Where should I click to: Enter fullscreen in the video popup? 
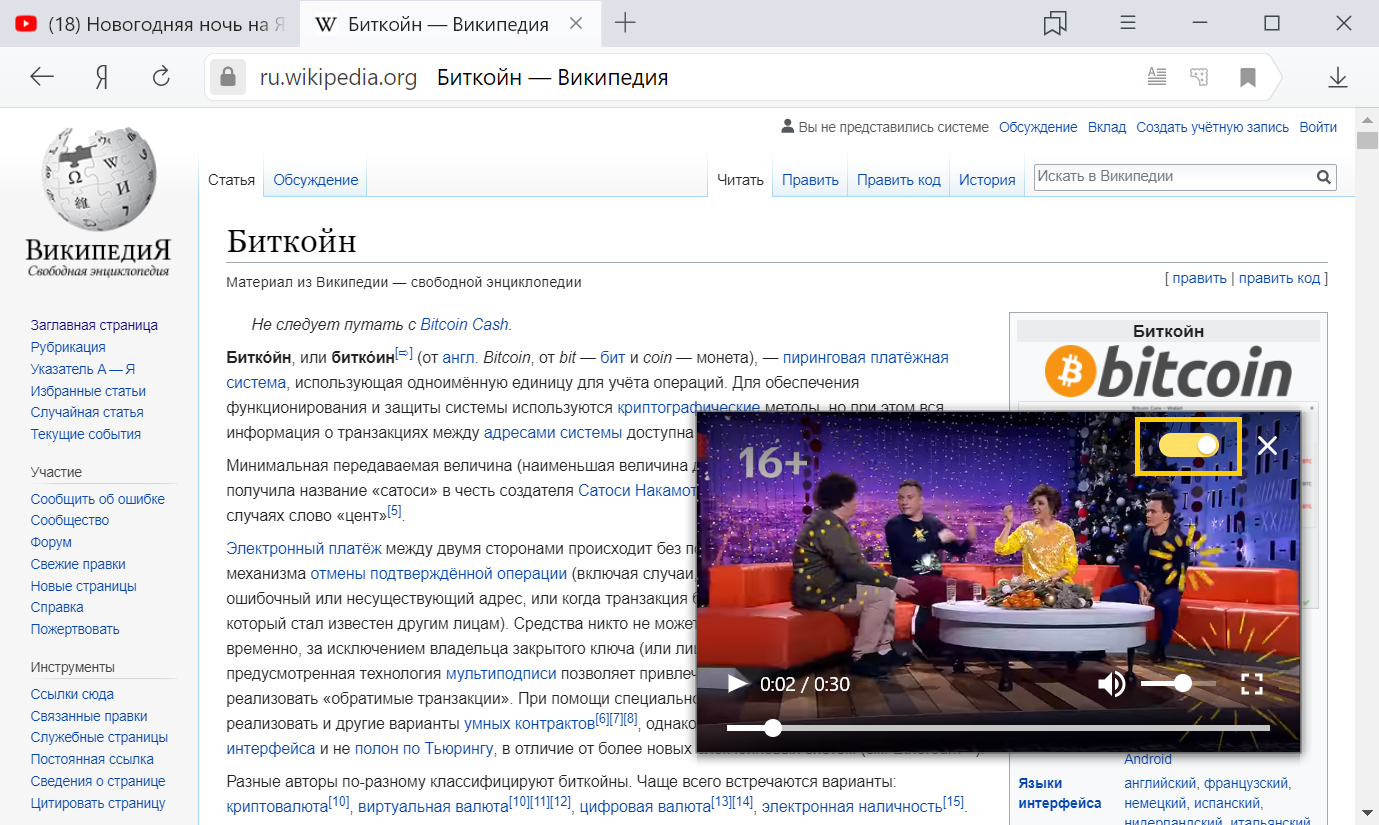[x=1252, y=684]
